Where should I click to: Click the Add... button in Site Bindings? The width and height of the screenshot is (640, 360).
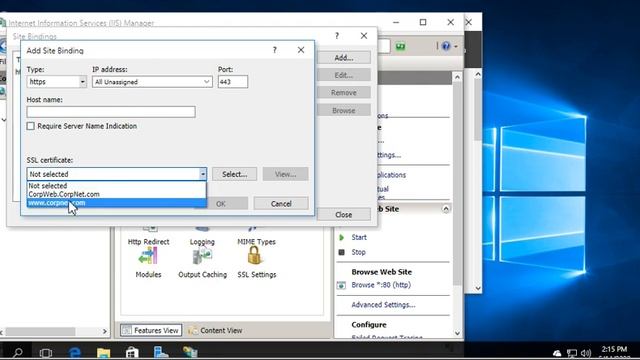344,58
